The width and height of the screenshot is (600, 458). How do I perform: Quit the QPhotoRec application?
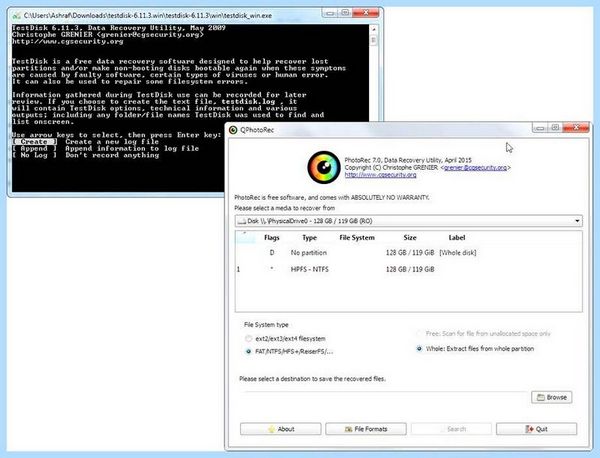point(536,429)
